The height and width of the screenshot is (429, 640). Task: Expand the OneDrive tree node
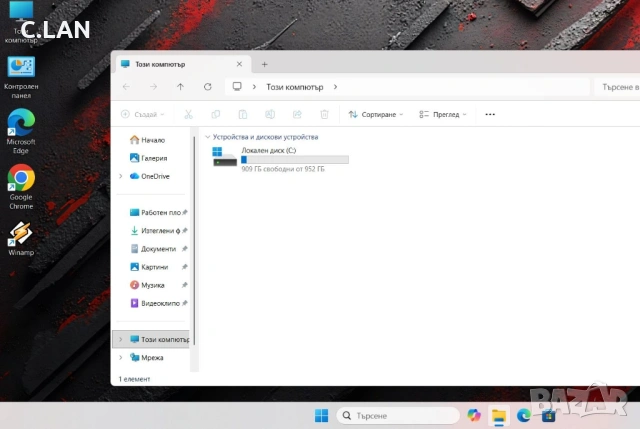tap(121, 176)
